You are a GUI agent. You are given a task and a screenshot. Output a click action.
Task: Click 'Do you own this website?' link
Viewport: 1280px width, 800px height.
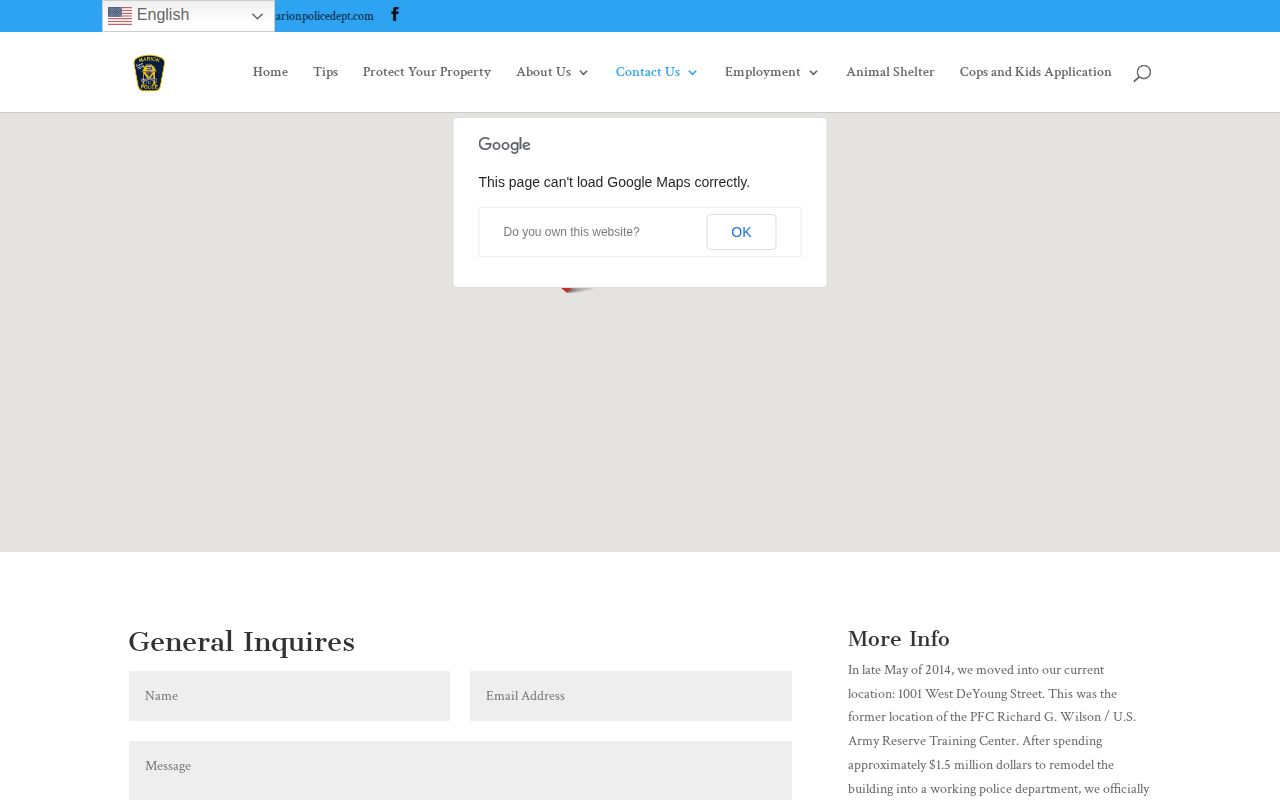click(571, 232)
